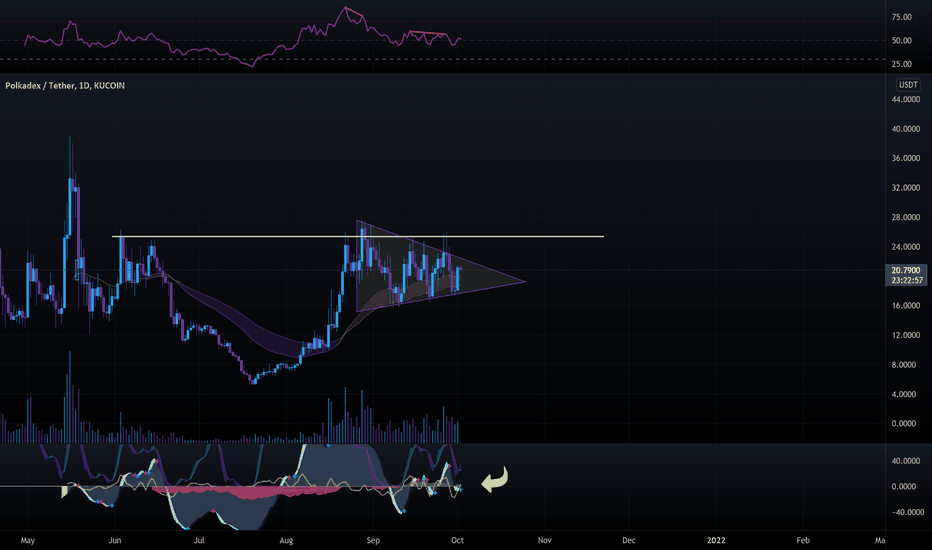Click the Dec label on the time axis
932x550 pixels.
coord(629,540)
